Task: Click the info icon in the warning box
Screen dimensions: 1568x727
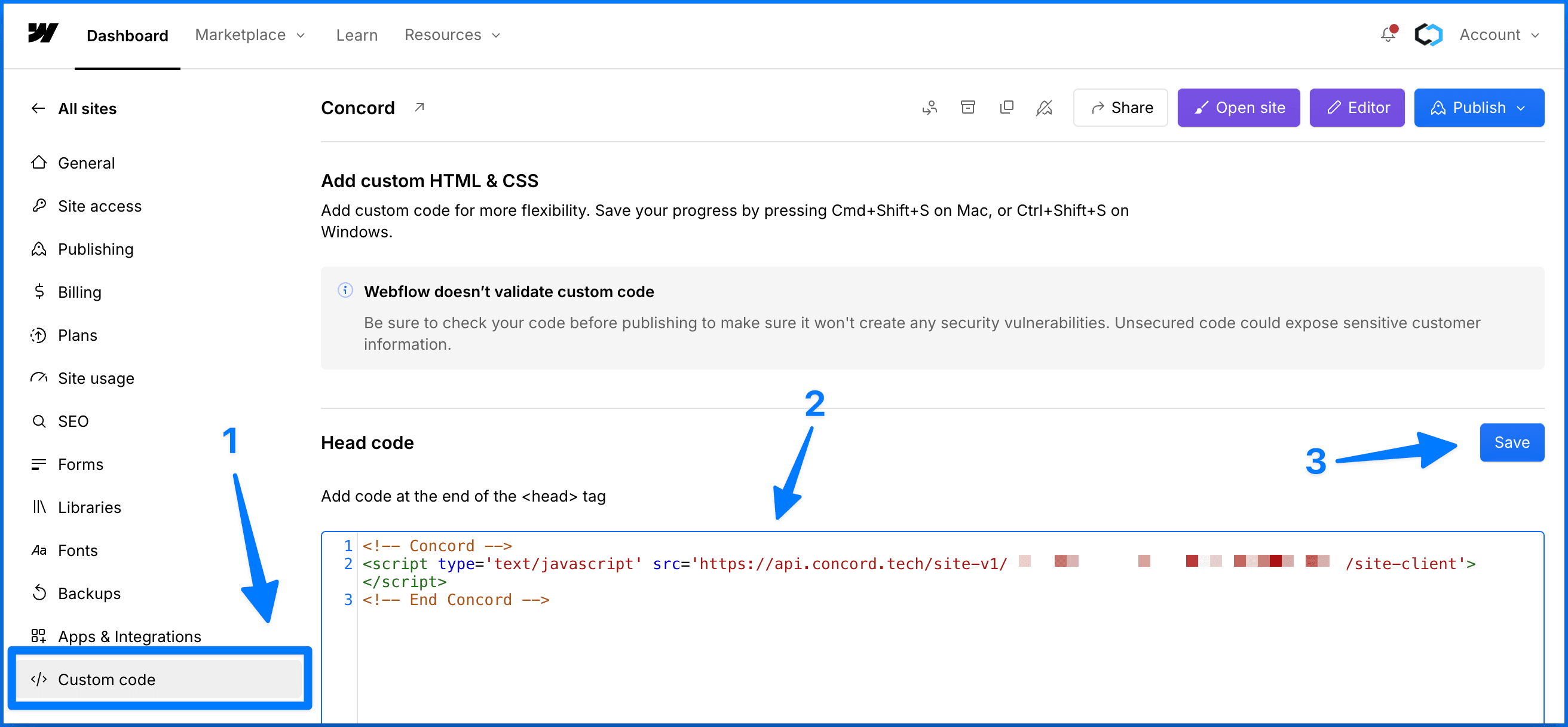Action: pyautogui.click(x=345, y=291)
